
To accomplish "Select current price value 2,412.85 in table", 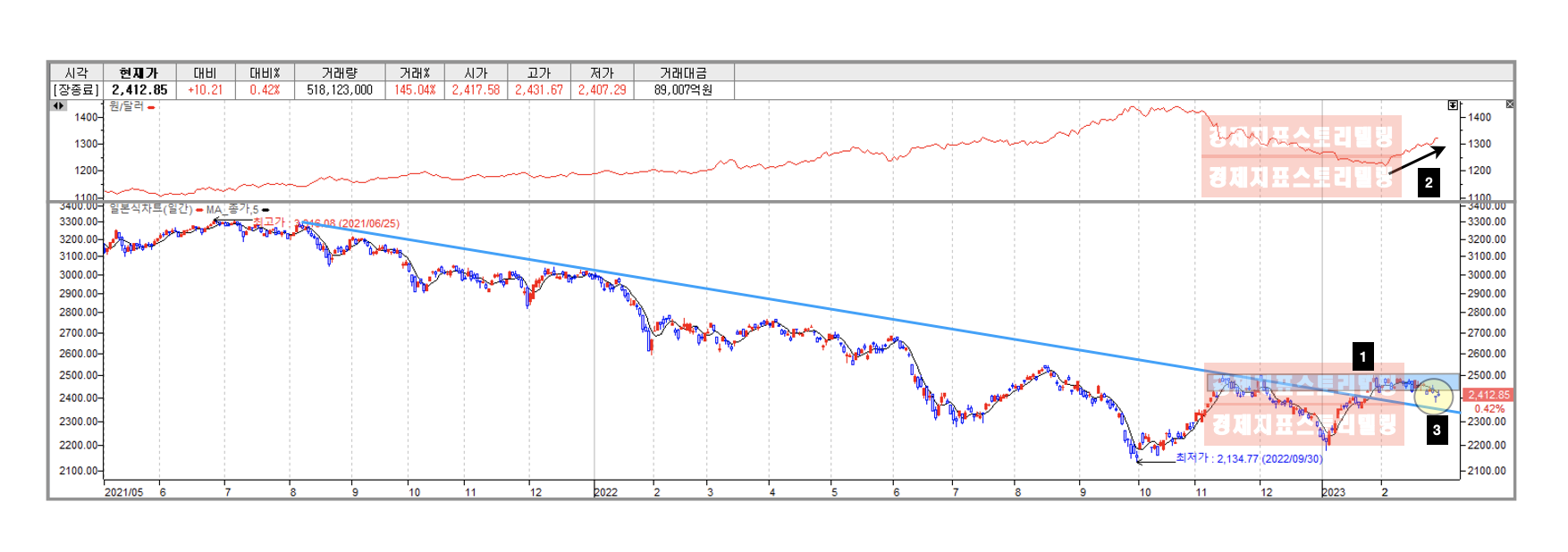I will 139,90.
